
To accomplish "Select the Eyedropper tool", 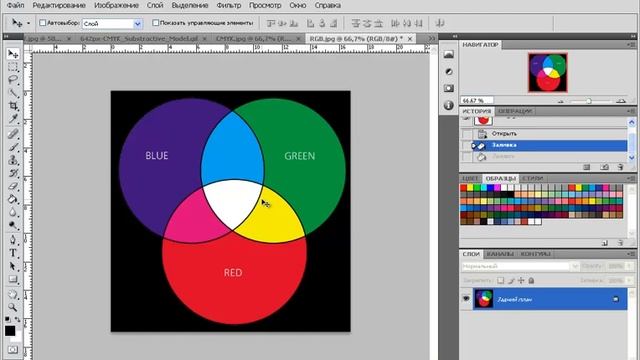I will 13,119.
